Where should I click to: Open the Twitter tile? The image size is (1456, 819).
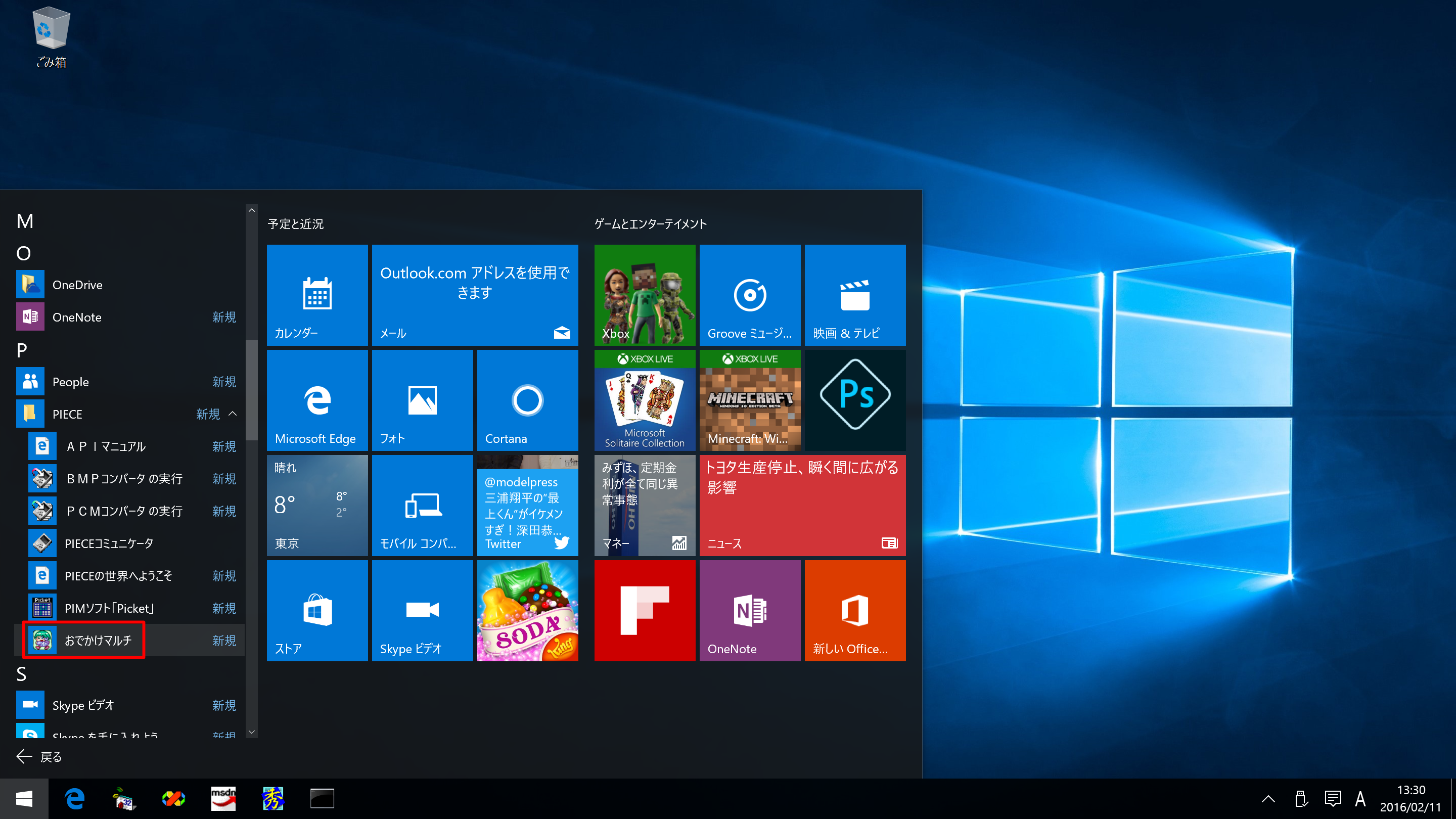[x=527, y=505]
